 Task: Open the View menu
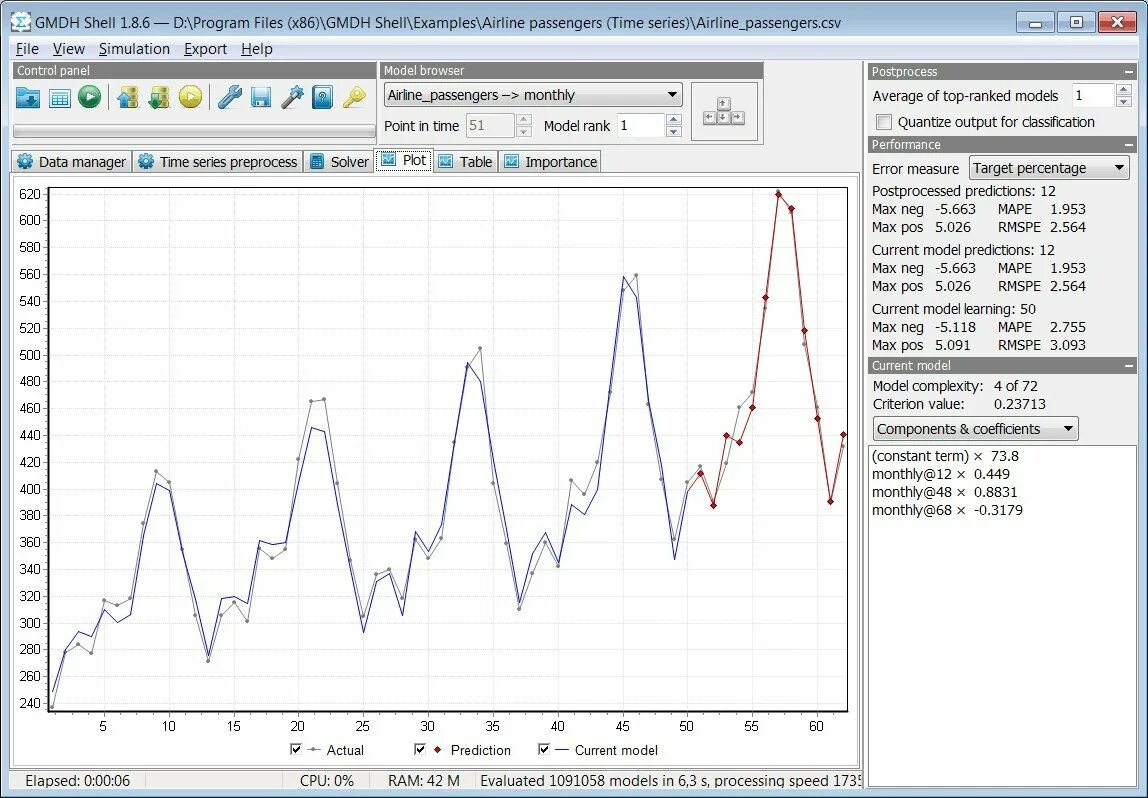click(69, 49)
